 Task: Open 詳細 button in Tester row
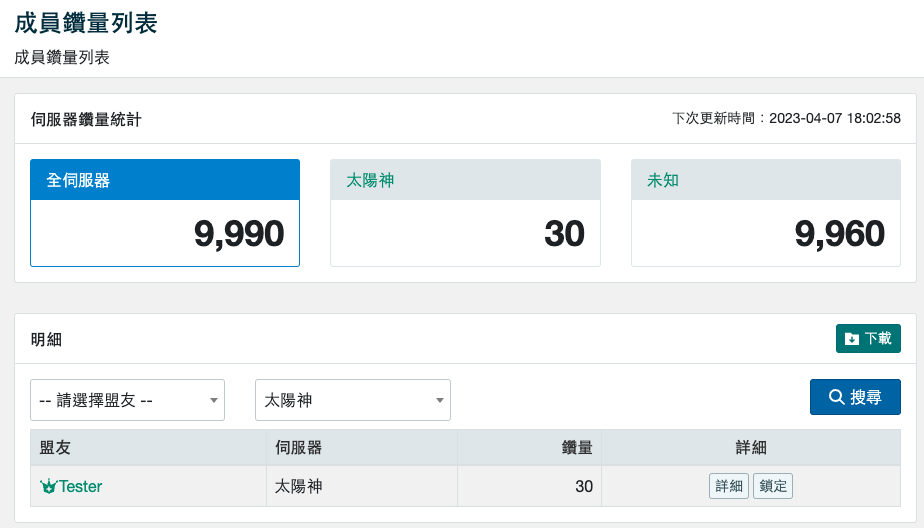coord(728,487)
